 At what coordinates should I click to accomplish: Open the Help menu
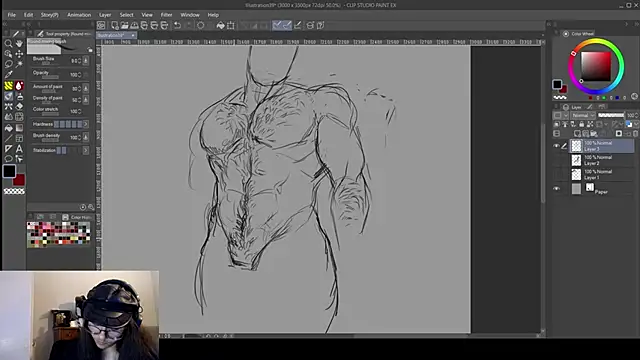click(213, 15)
